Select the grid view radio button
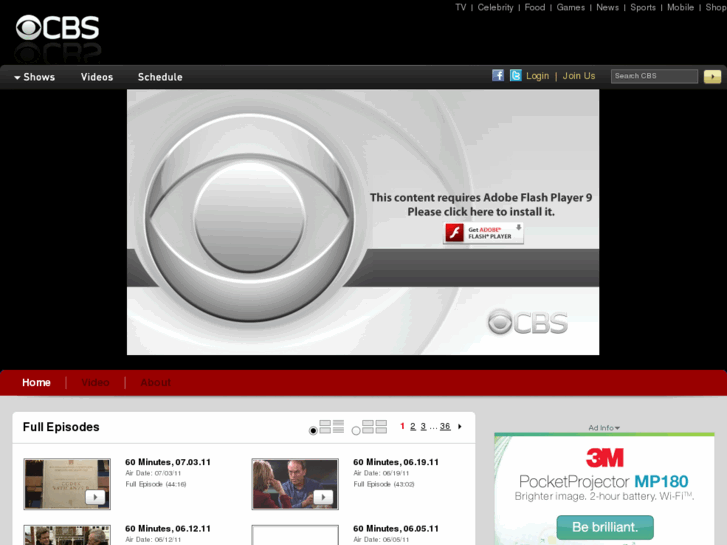The image size is (727, 545). click(x=356, y=431)
